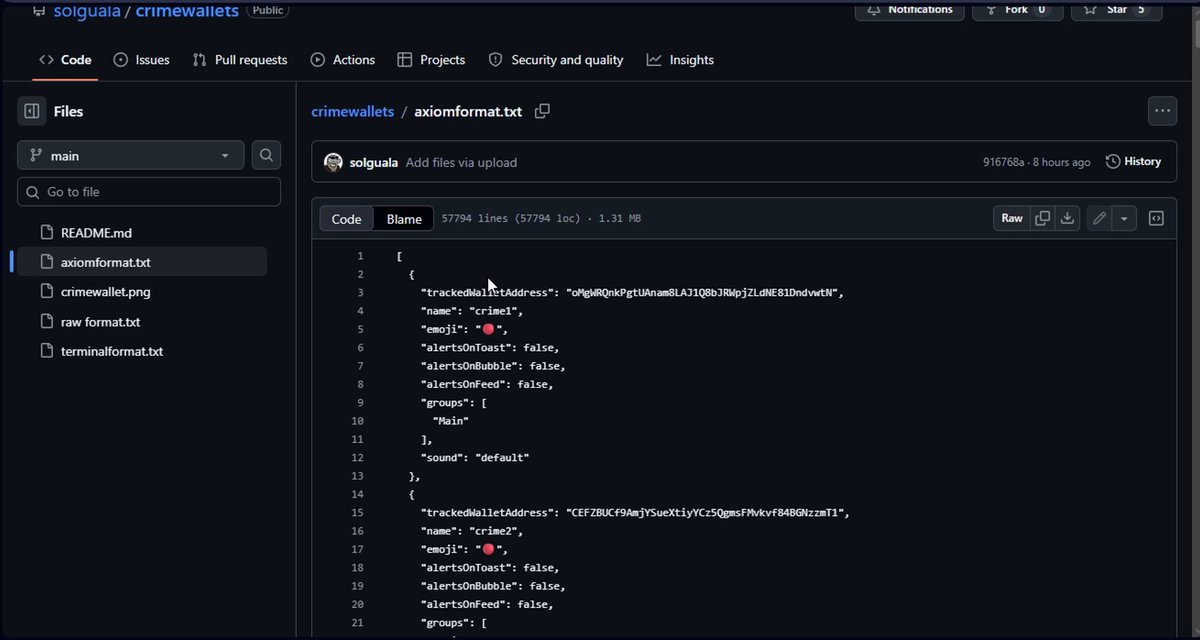
Task: Click the crimewallet.png file icon
Action: [x=45, y=292]
